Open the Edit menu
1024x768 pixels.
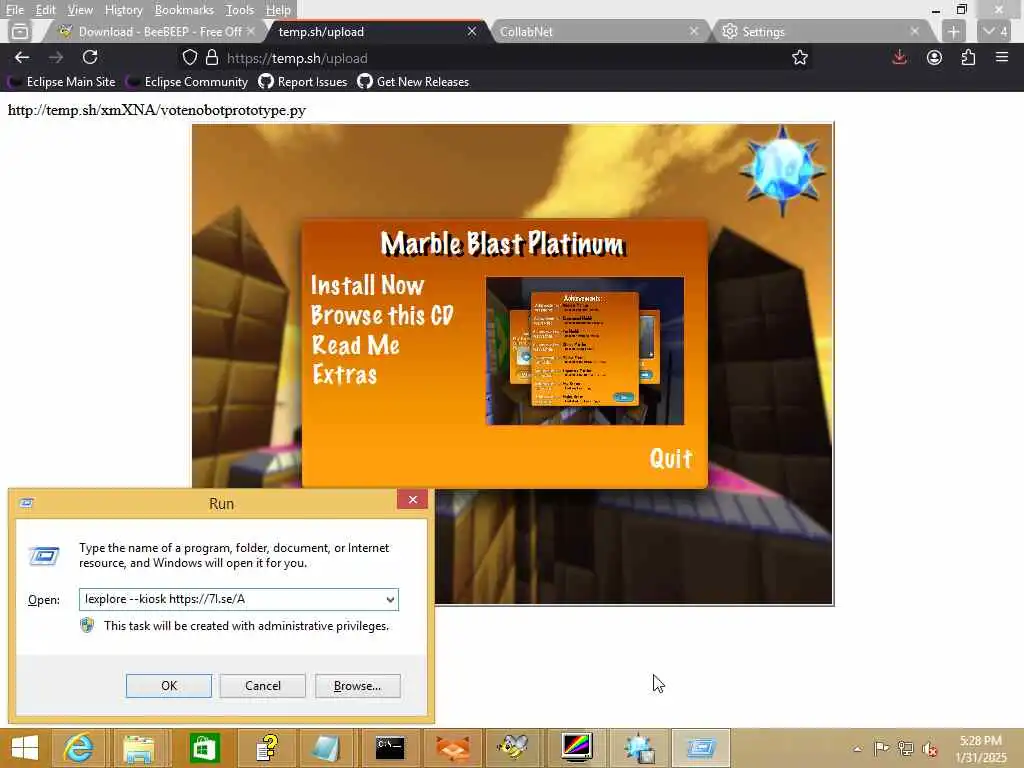(45, 10)
